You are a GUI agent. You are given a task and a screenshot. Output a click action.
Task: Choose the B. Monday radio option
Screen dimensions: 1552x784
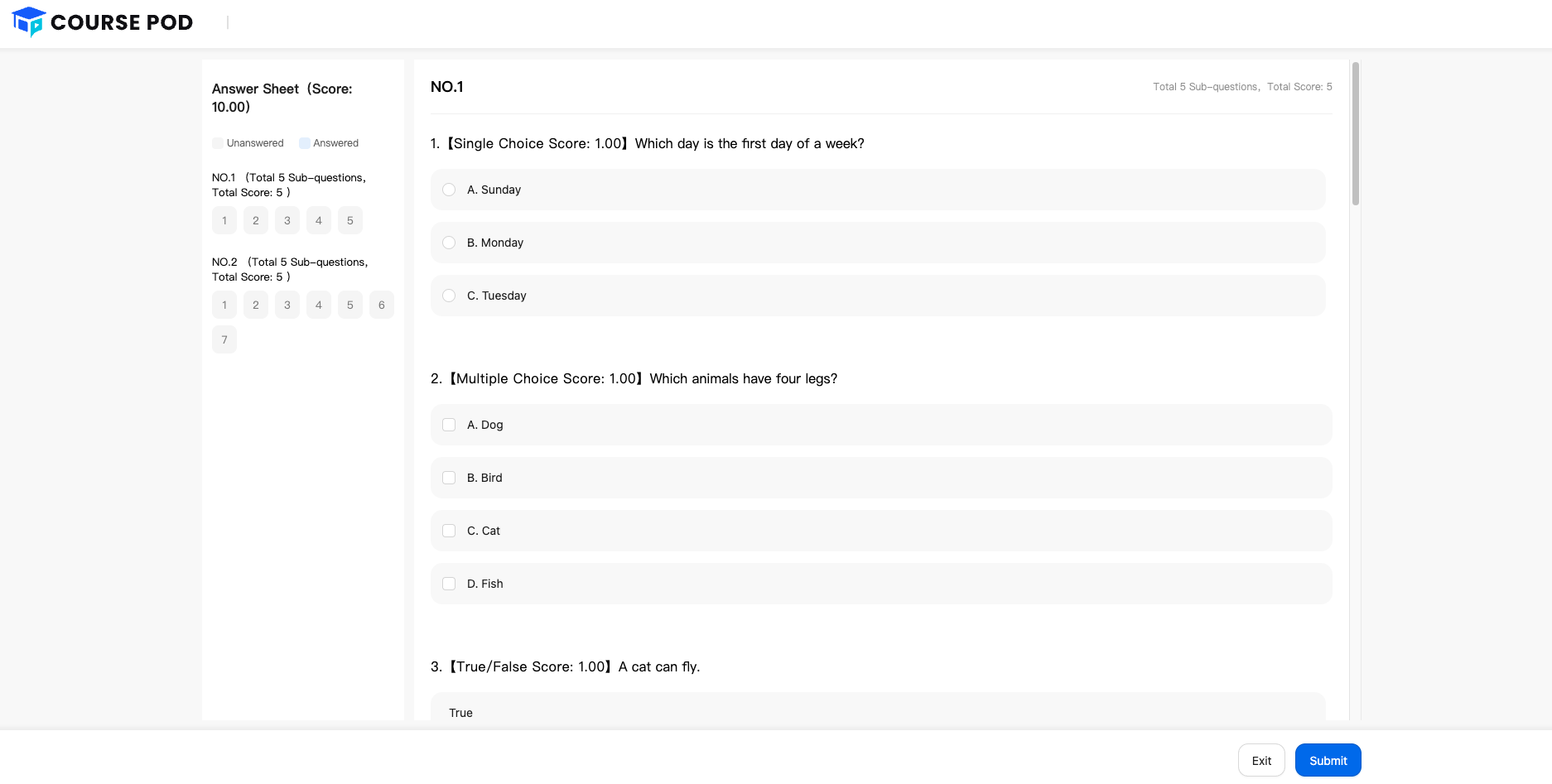(449, 243)
